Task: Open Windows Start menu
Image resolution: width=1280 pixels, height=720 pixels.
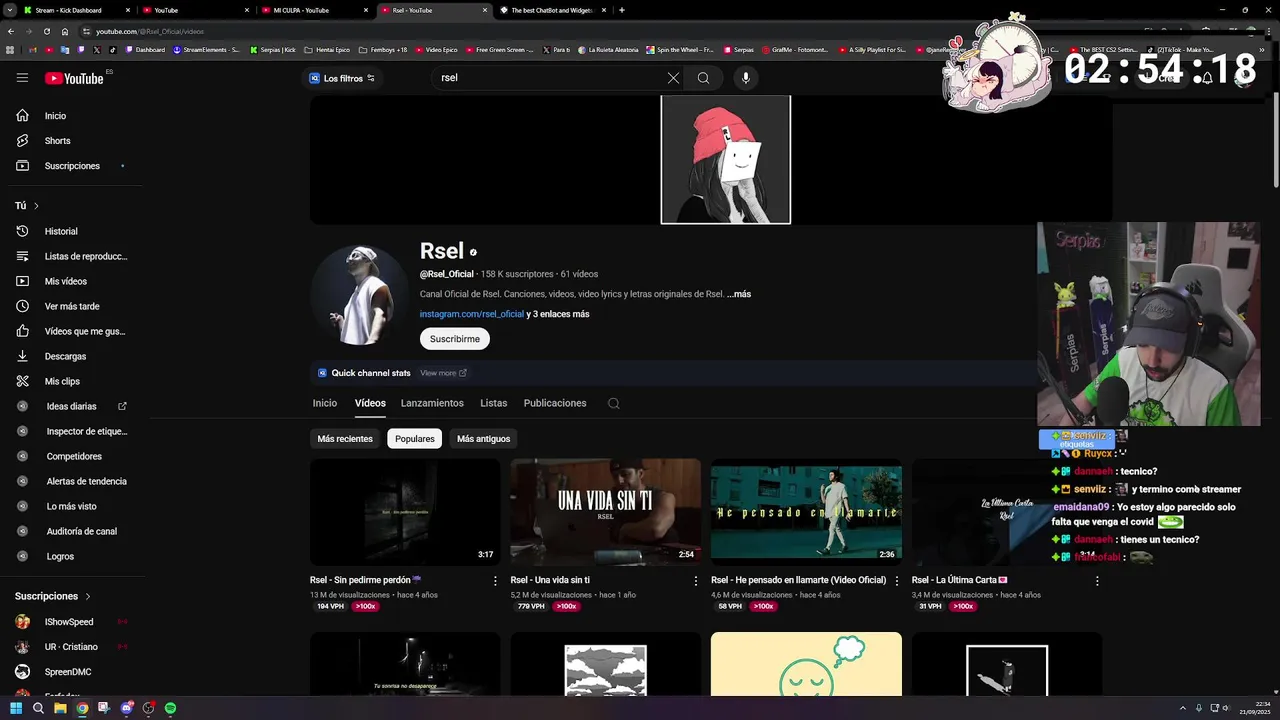Action: coord(16,708)
